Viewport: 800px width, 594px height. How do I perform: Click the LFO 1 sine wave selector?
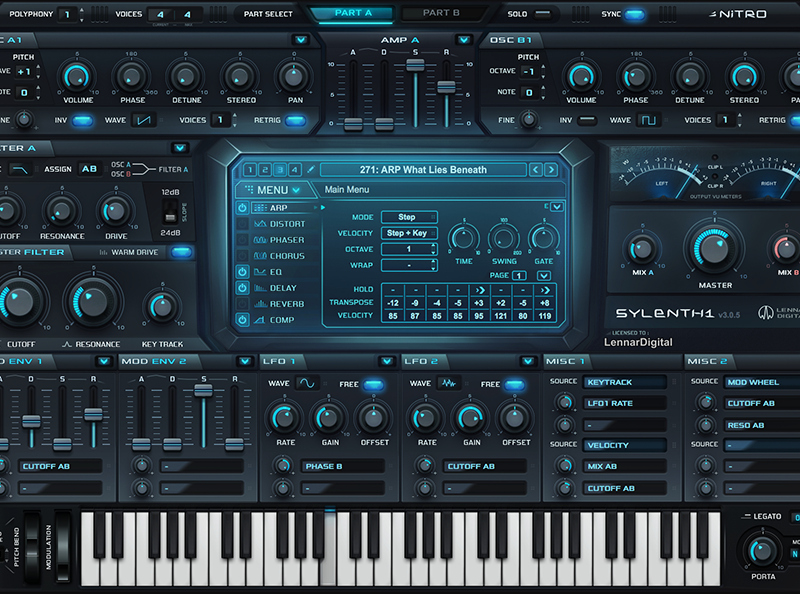click(307, 383)
